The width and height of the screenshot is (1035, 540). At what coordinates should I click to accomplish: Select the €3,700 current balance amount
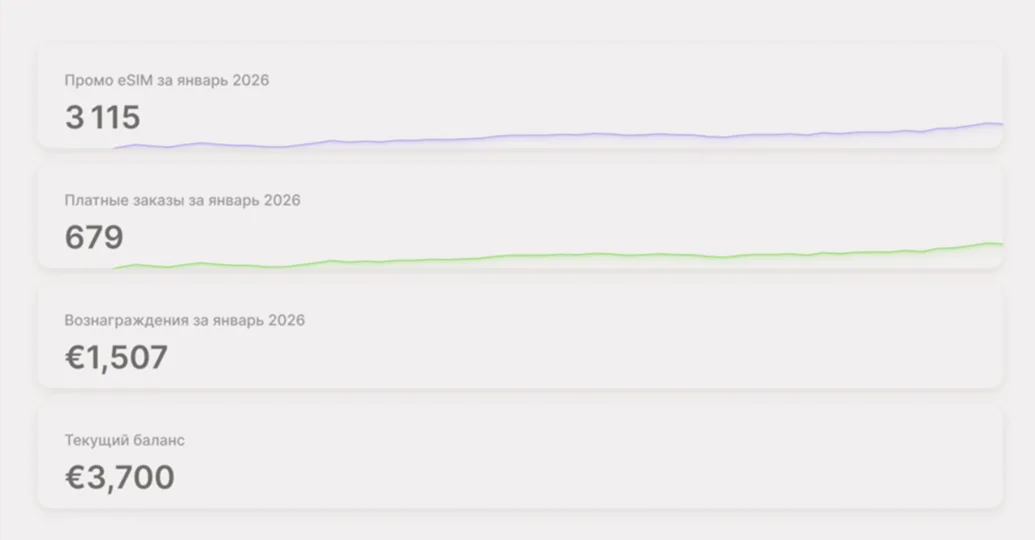tap(120, 477)
